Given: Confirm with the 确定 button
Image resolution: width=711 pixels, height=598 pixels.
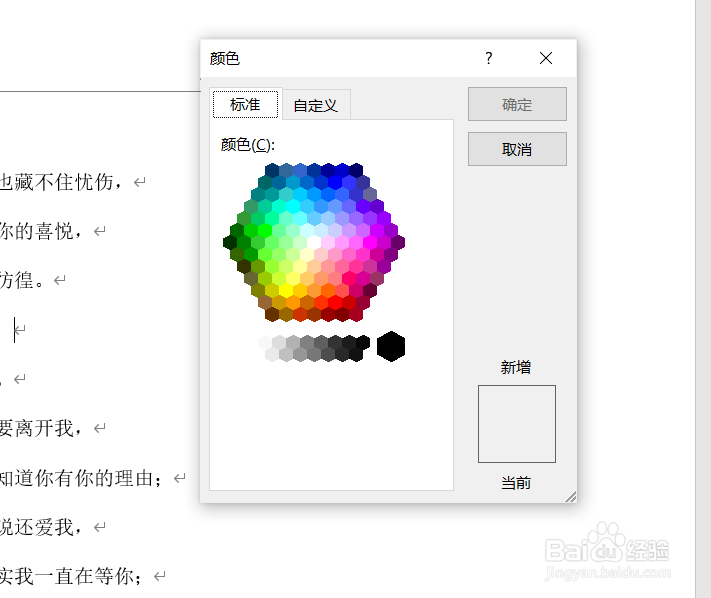Looking at the screenshot, I should click(517, 104).
